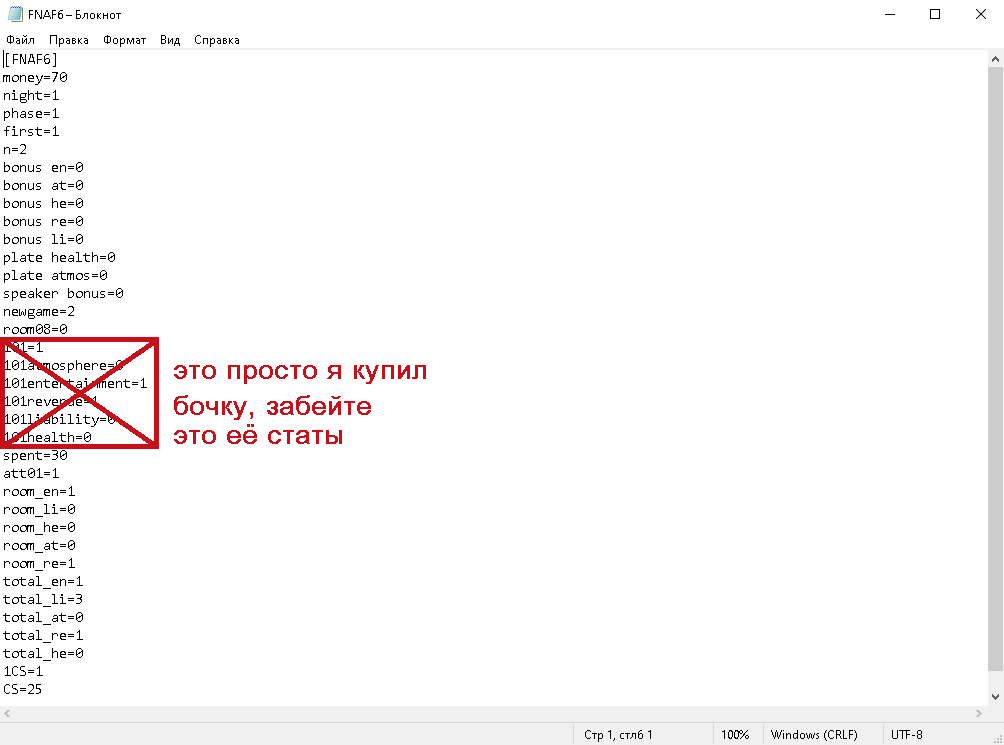The width and height of the screenshot is (1004, 745).
Task: Open the Файл menu
Action: point(20,40)
